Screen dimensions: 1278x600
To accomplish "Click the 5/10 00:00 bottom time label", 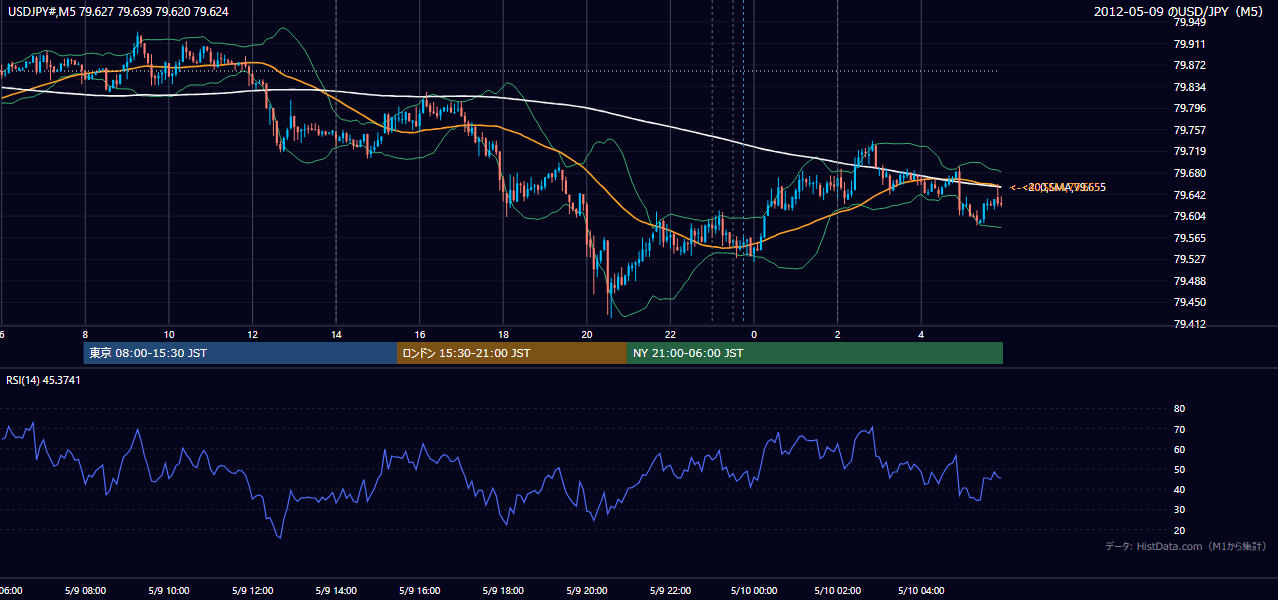I will coord(754,590).
